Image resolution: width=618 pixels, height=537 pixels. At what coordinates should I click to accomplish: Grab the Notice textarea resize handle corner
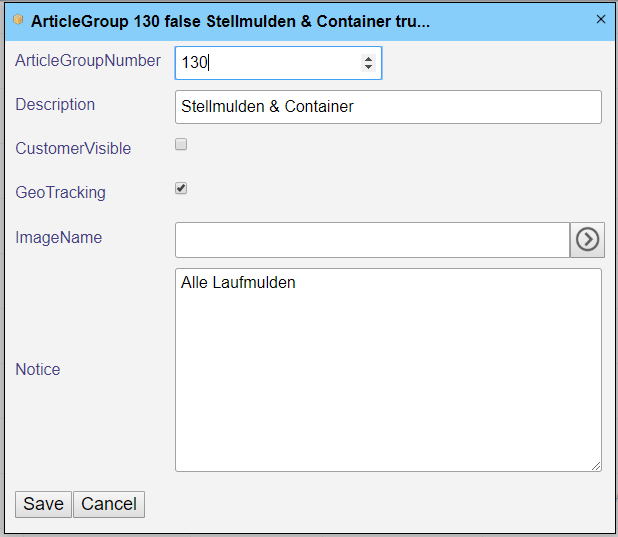(596, 466)
